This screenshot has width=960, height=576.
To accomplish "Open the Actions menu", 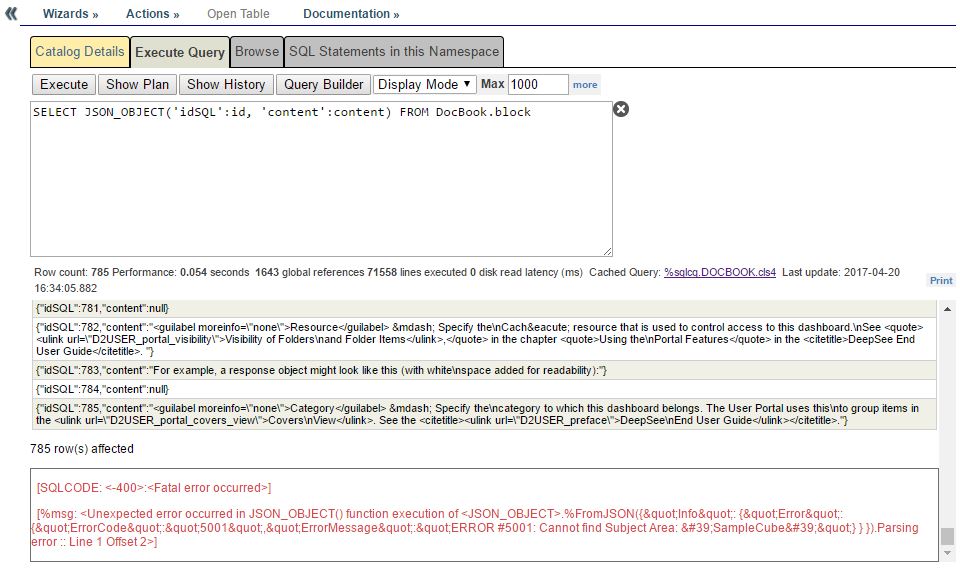I will pyautogui.click(x=152, y=13).
